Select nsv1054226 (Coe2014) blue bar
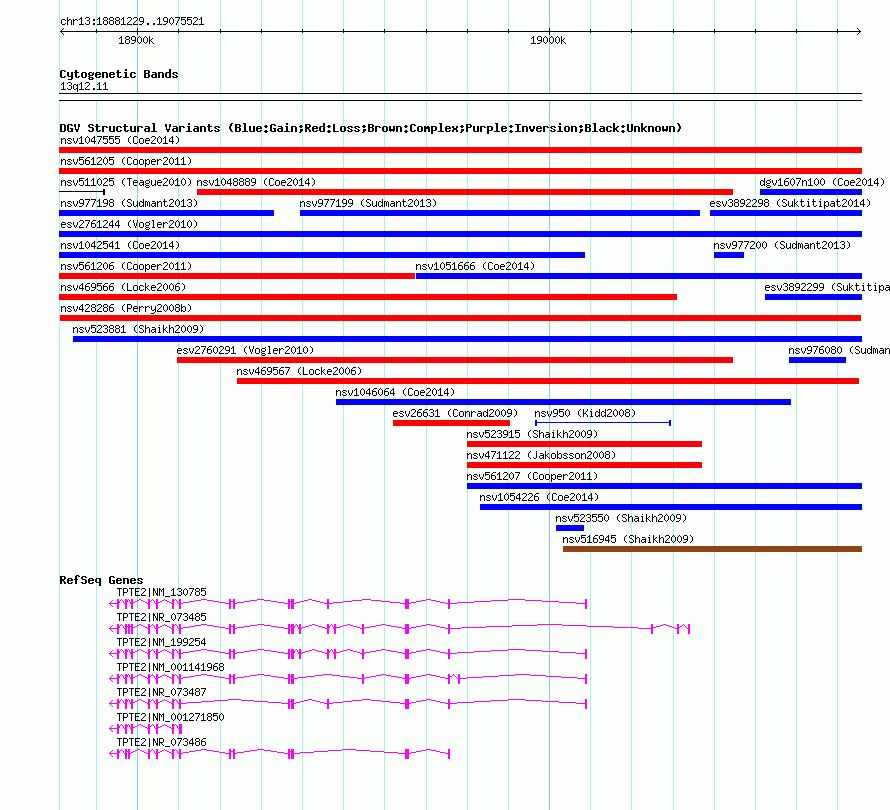 [x=671, y=507]
